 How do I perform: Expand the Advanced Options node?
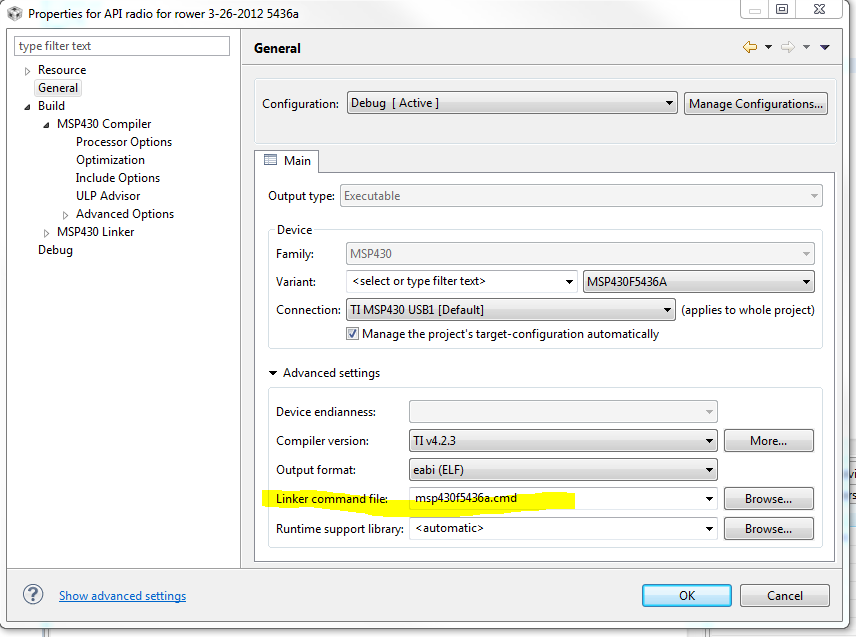[66, 215]
